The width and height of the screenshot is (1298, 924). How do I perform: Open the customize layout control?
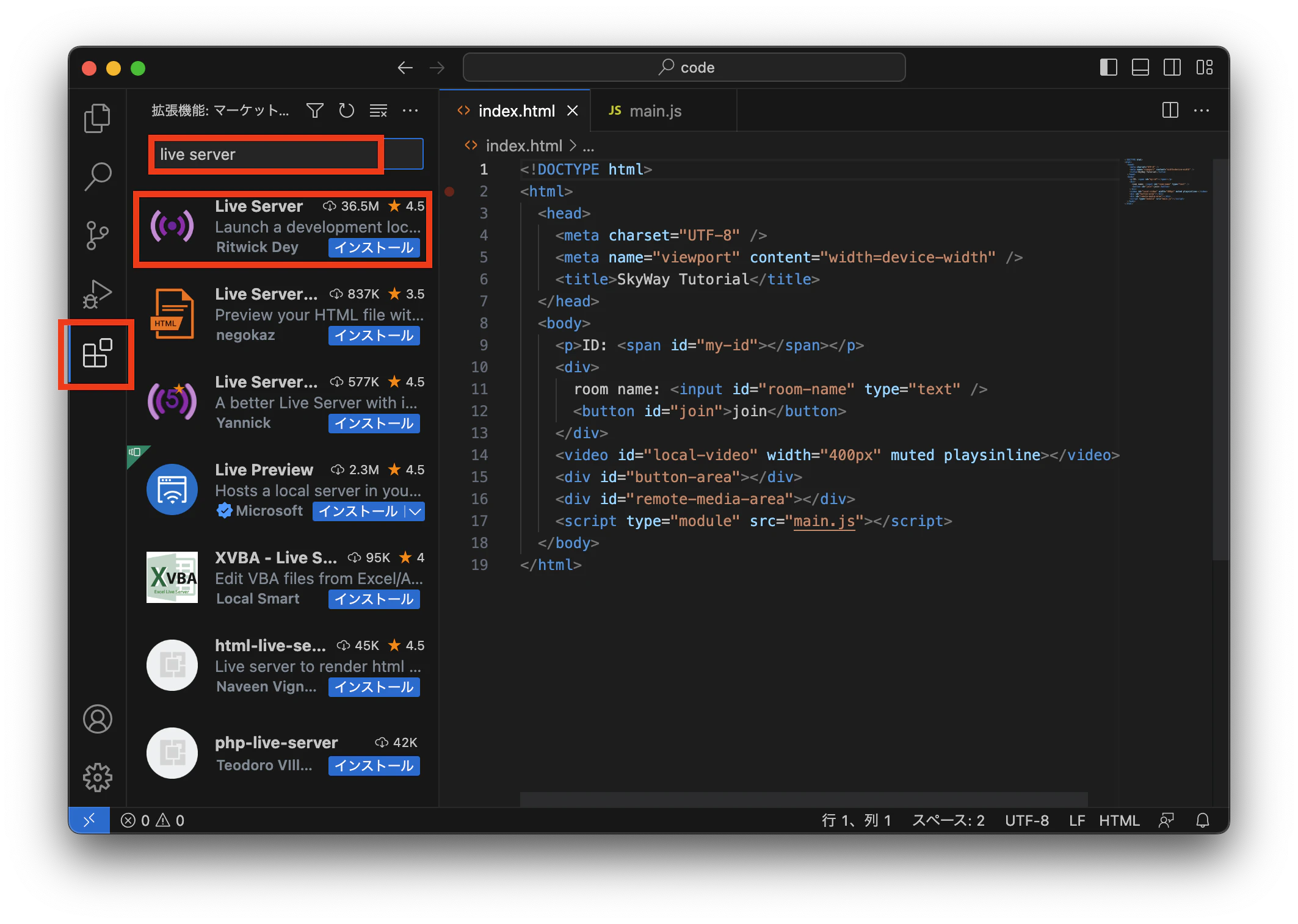tap(1204, 68)
